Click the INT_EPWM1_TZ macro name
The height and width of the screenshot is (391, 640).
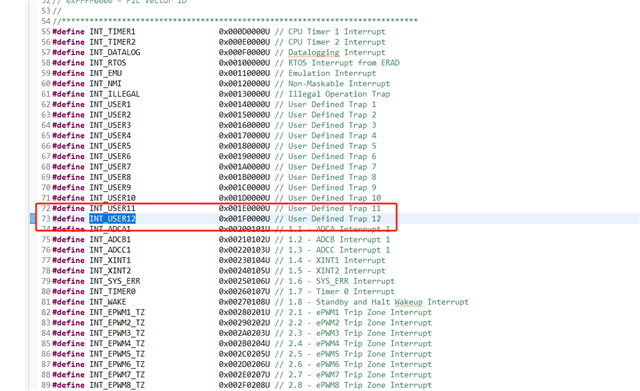117,313
